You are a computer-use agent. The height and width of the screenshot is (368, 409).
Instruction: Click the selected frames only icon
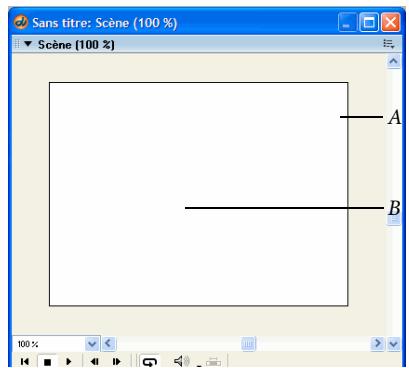click(x=213, y=362)
